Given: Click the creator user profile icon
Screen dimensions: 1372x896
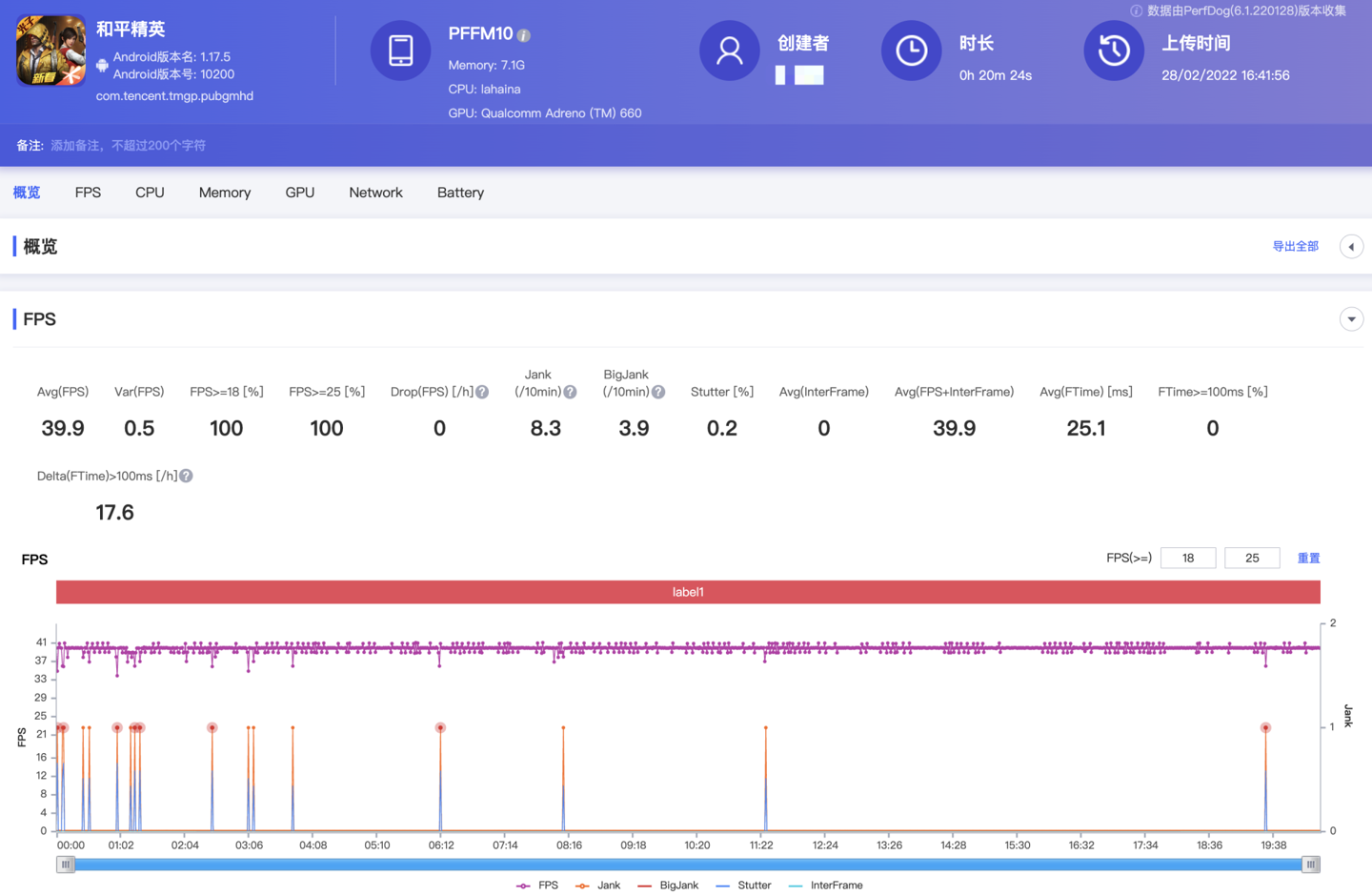Looking at the screenshot, I should [729, 51].
